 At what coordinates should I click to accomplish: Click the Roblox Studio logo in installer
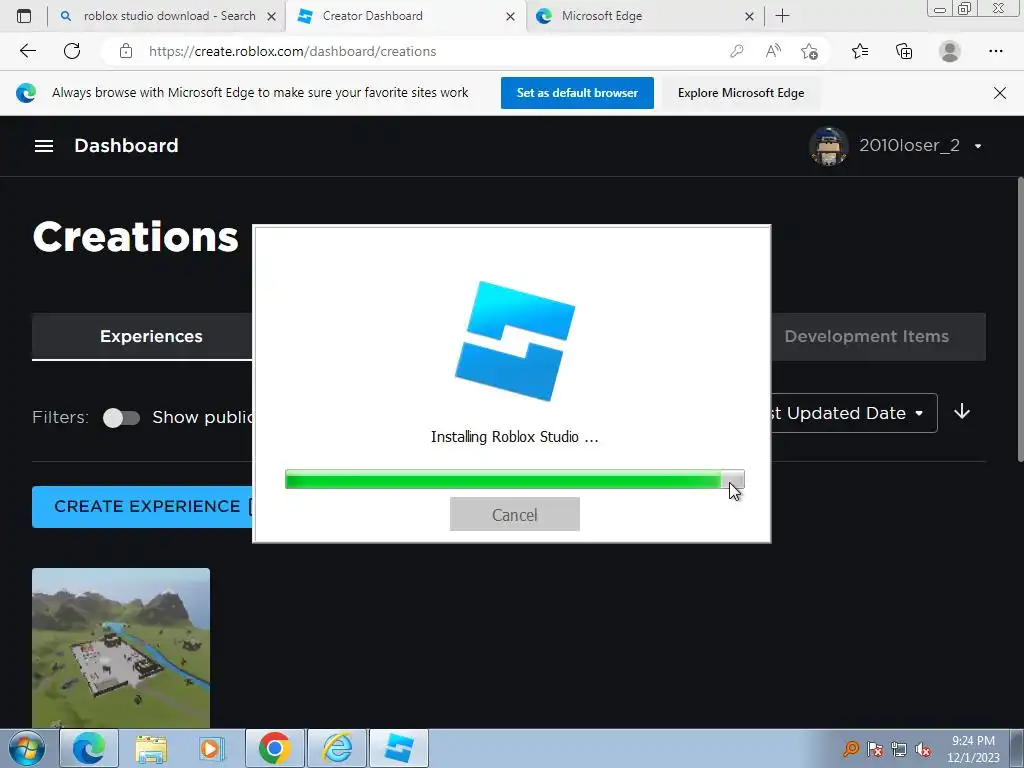pyautogui.click(x=515, y=341)
